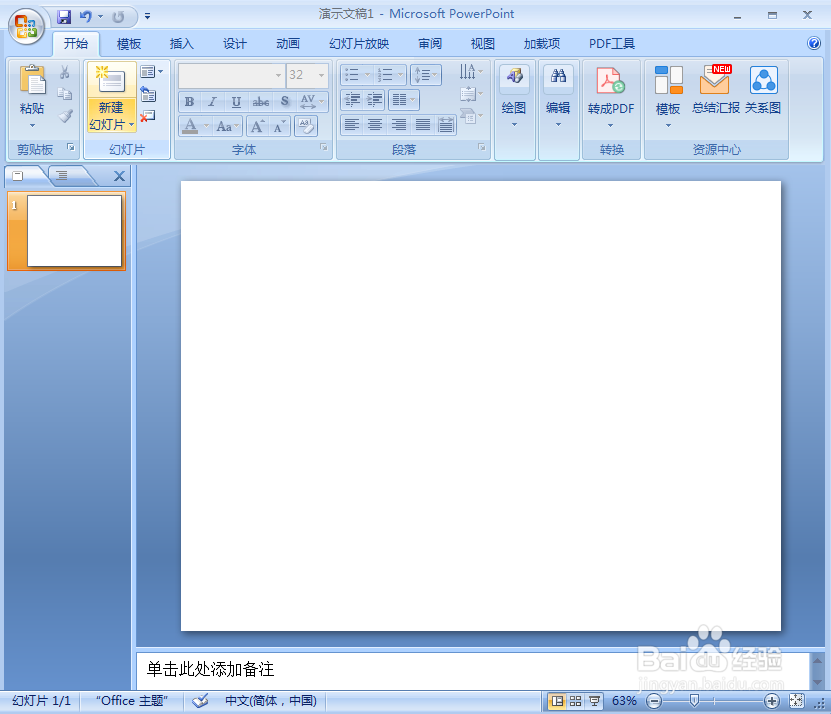The height and width of the screenshot is (714, 831).
Task: Click the Office button logo
Action: (x=26, y=26)
